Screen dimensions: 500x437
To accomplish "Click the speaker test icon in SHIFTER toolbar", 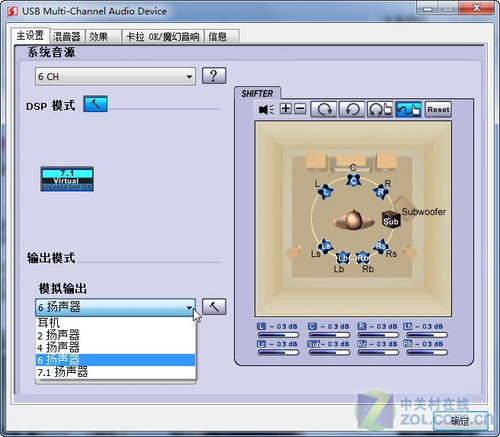I will [266, 109].
